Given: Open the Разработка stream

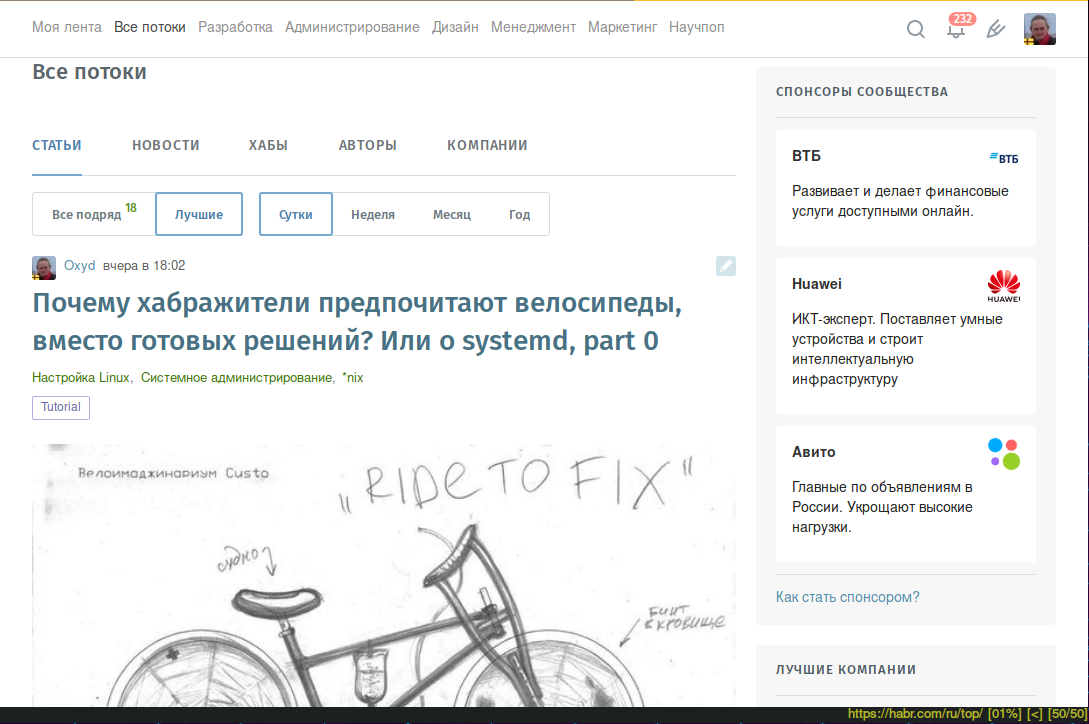Looking at the screenshot, I should [x=235, y=27].
